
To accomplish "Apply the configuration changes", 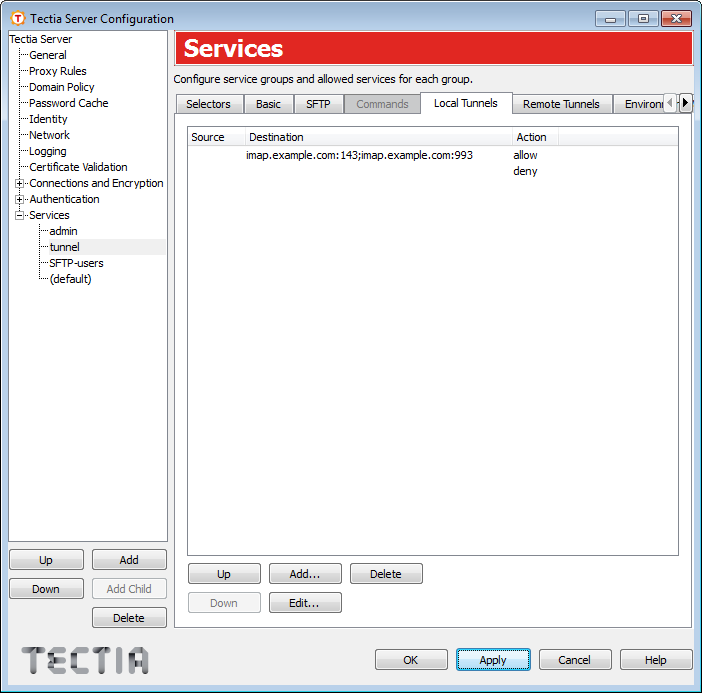I will tap(493, 660).
